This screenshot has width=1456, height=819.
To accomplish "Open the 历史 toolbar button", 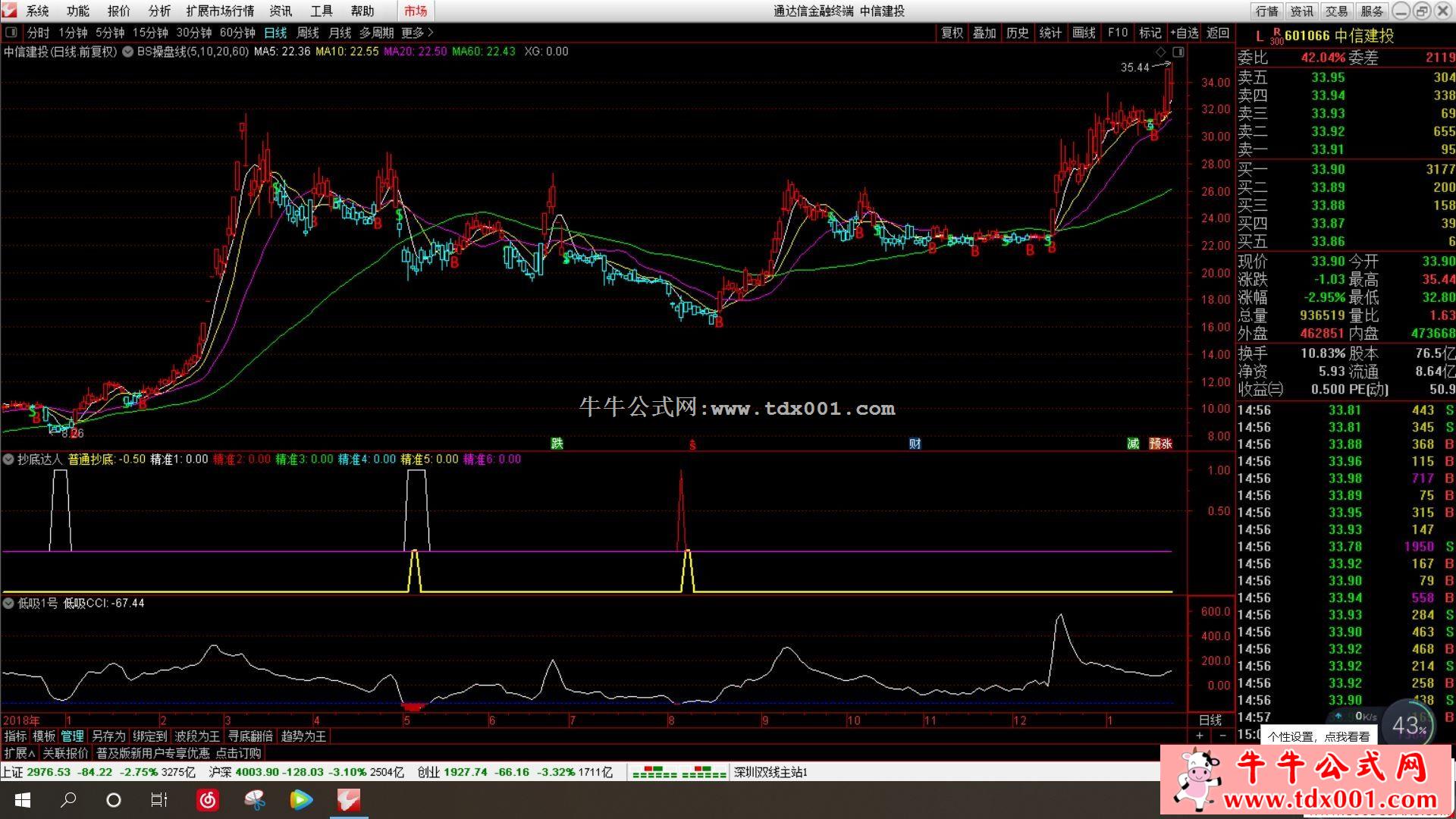I will [1018, 33].
